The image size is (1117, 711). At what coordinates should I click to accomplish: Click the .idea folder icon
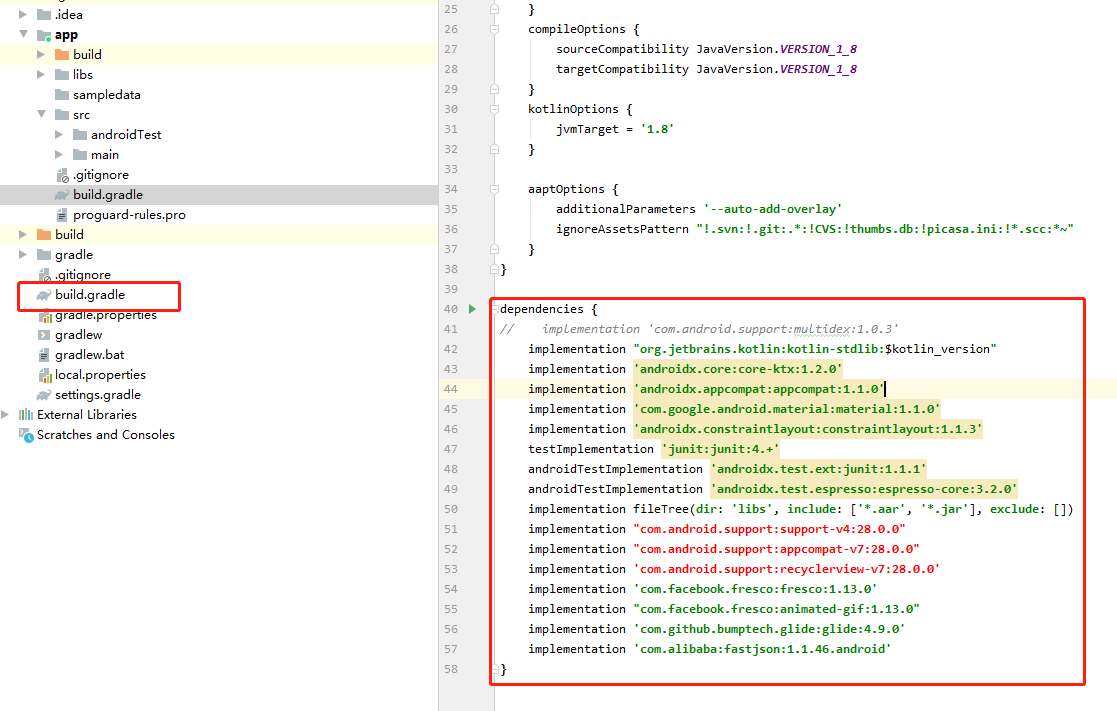click(x=43, y=14)
